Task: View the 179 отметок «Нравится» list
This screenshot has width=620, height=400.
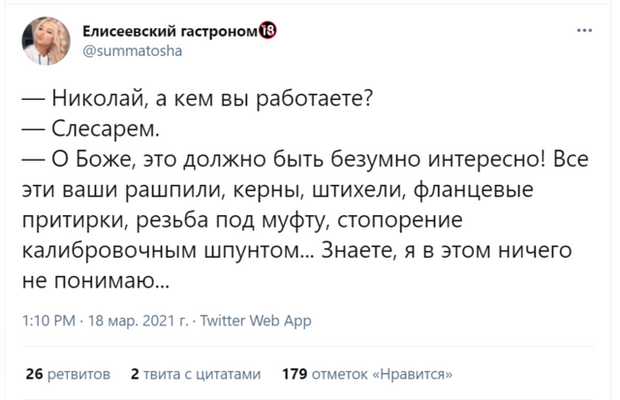Action: tap(367, 374)
